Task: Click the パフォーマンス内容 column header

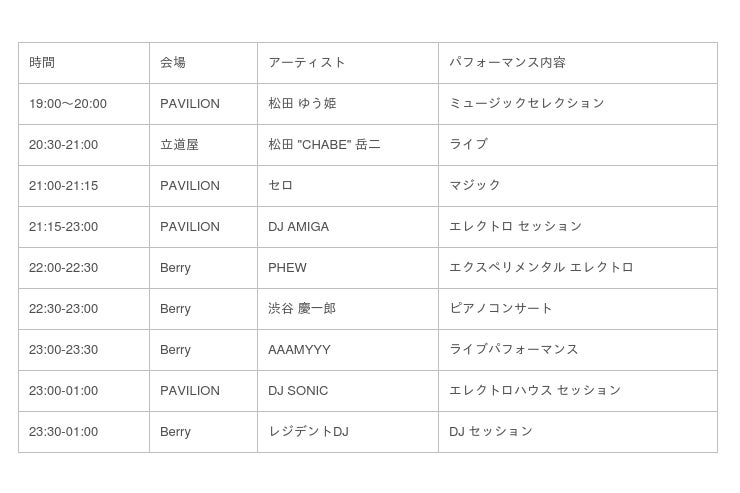Action: point(508,63)
